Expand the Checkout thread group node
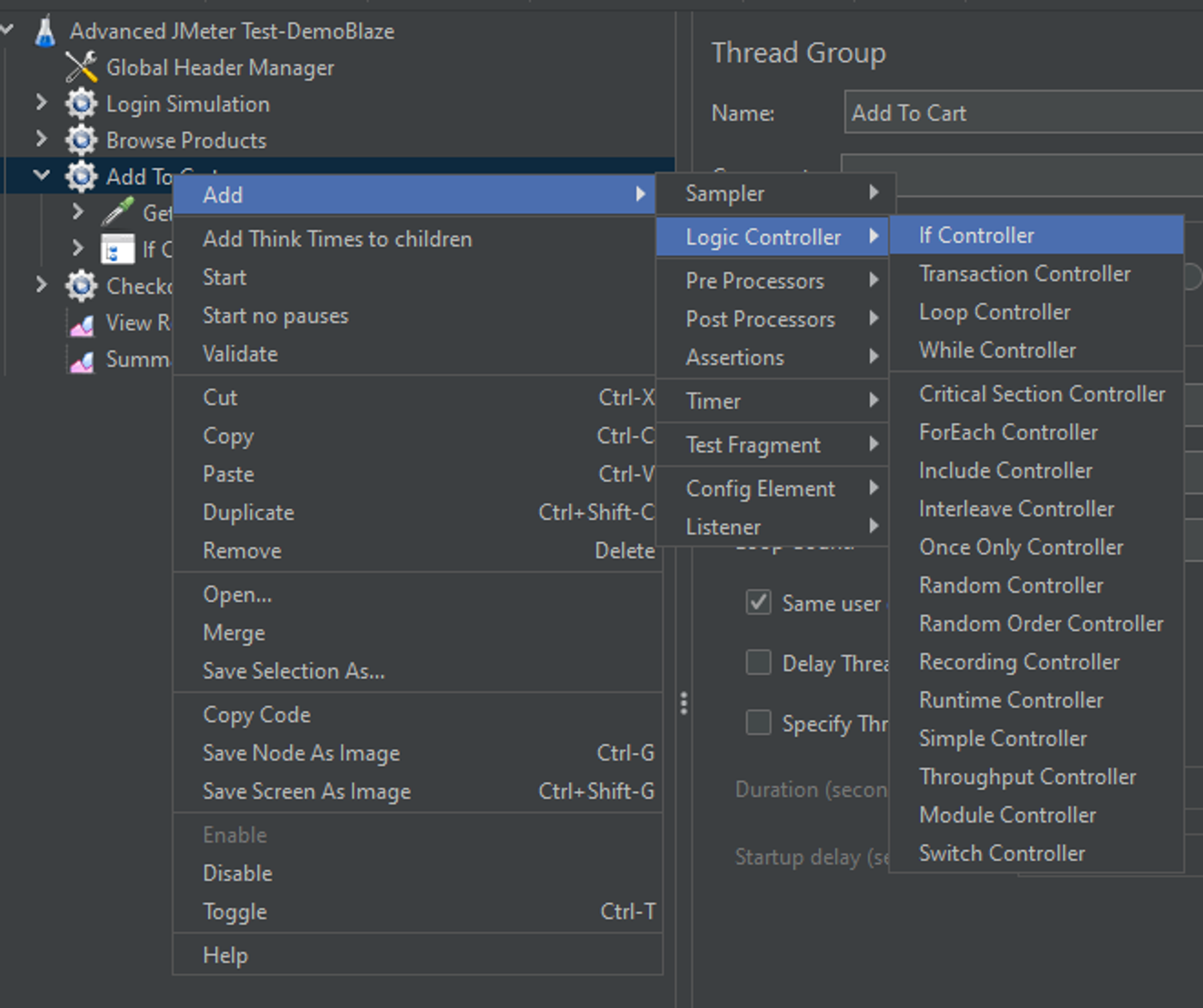This screenshot has width=1203, height=1008. pos(41,284)
